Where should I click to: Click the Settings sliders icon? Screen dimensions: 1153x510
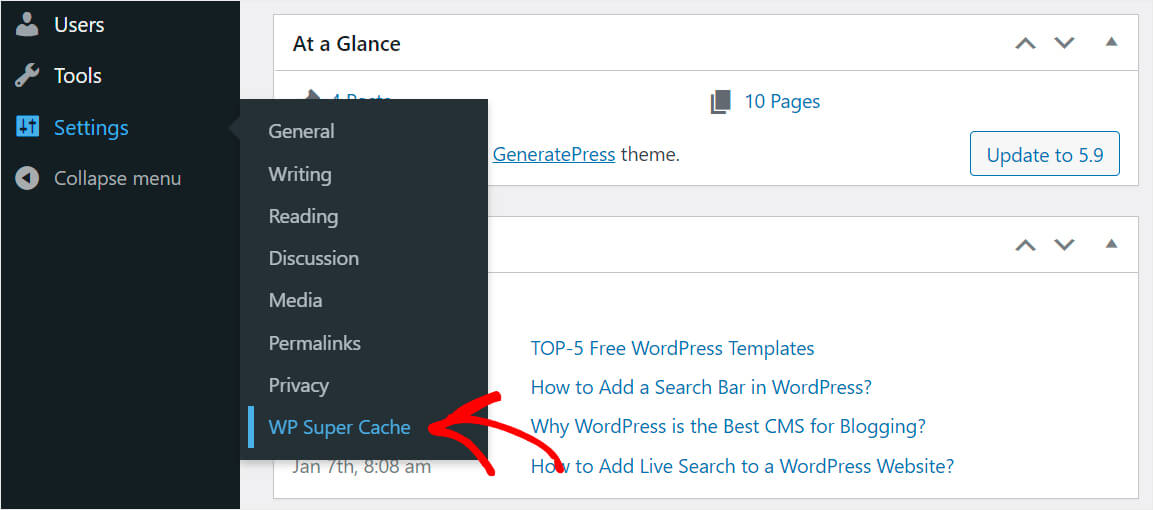(27, 127)
